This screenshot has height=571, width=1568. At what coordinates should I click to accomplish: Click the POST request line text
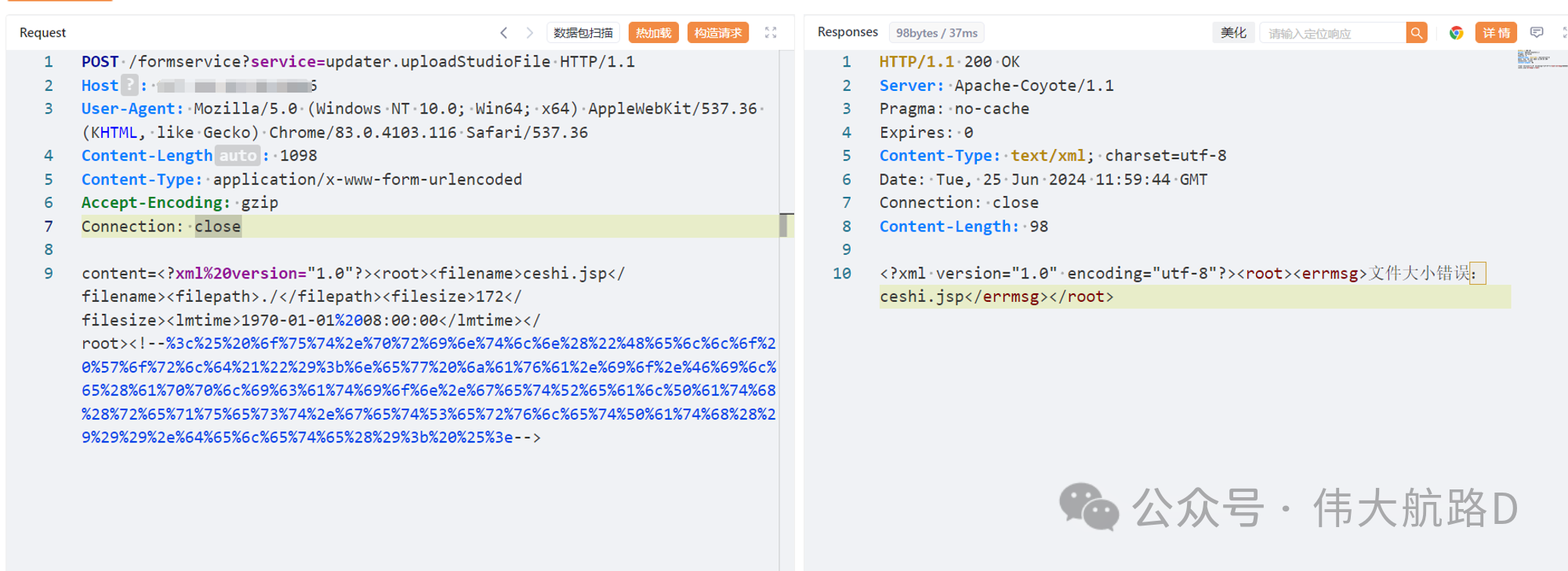pyautogui.click(x=358, y=61)
